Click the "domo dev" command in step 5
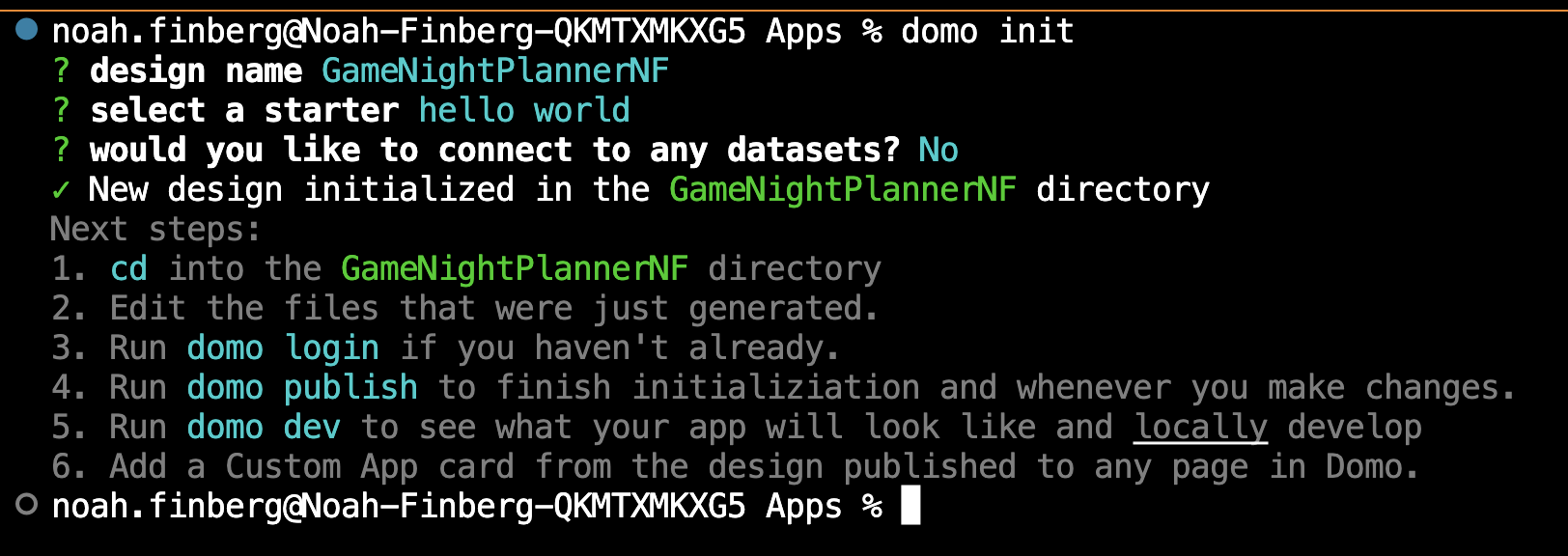1568x556 pixels. click(x=264, y=427)
